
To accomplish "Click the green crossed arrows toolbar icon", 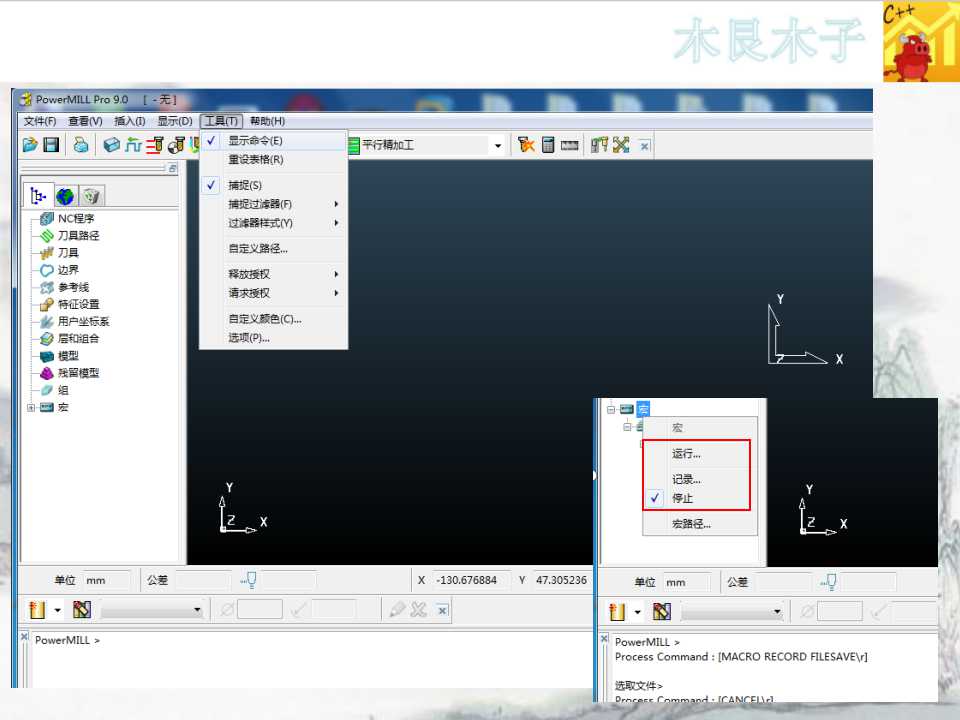I will [x=621, y=145].
